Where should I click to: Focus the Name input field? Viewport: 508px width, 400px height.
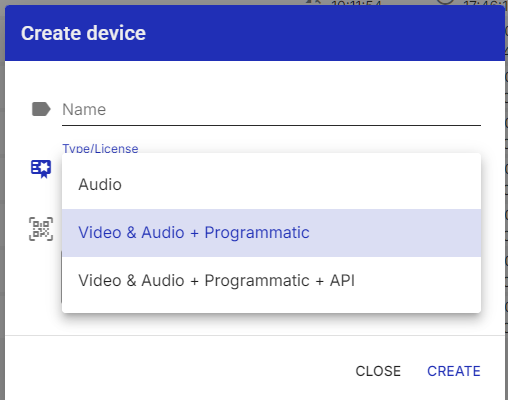271,110
